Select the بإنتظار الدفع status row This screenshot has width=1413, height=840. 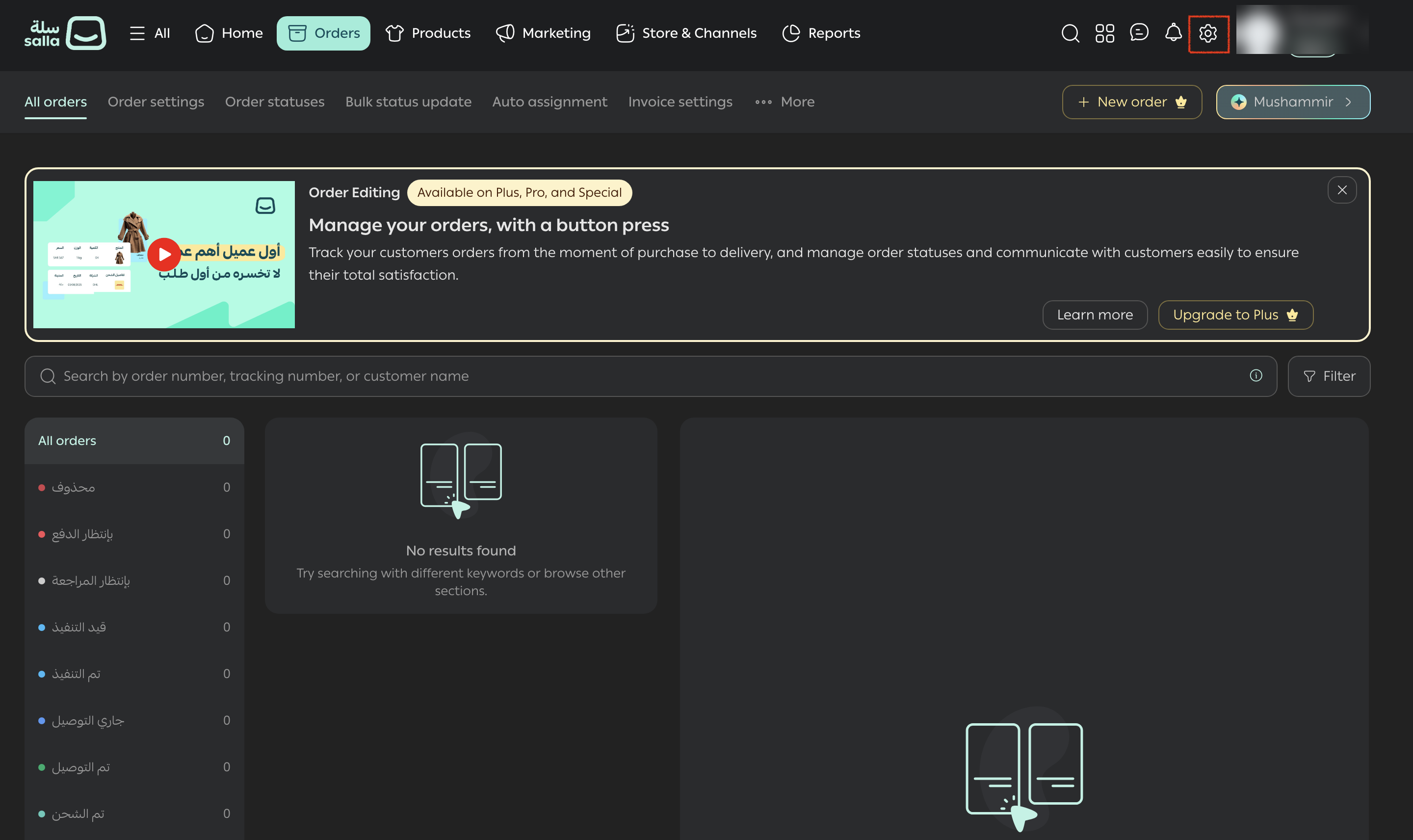coord(134,534)
